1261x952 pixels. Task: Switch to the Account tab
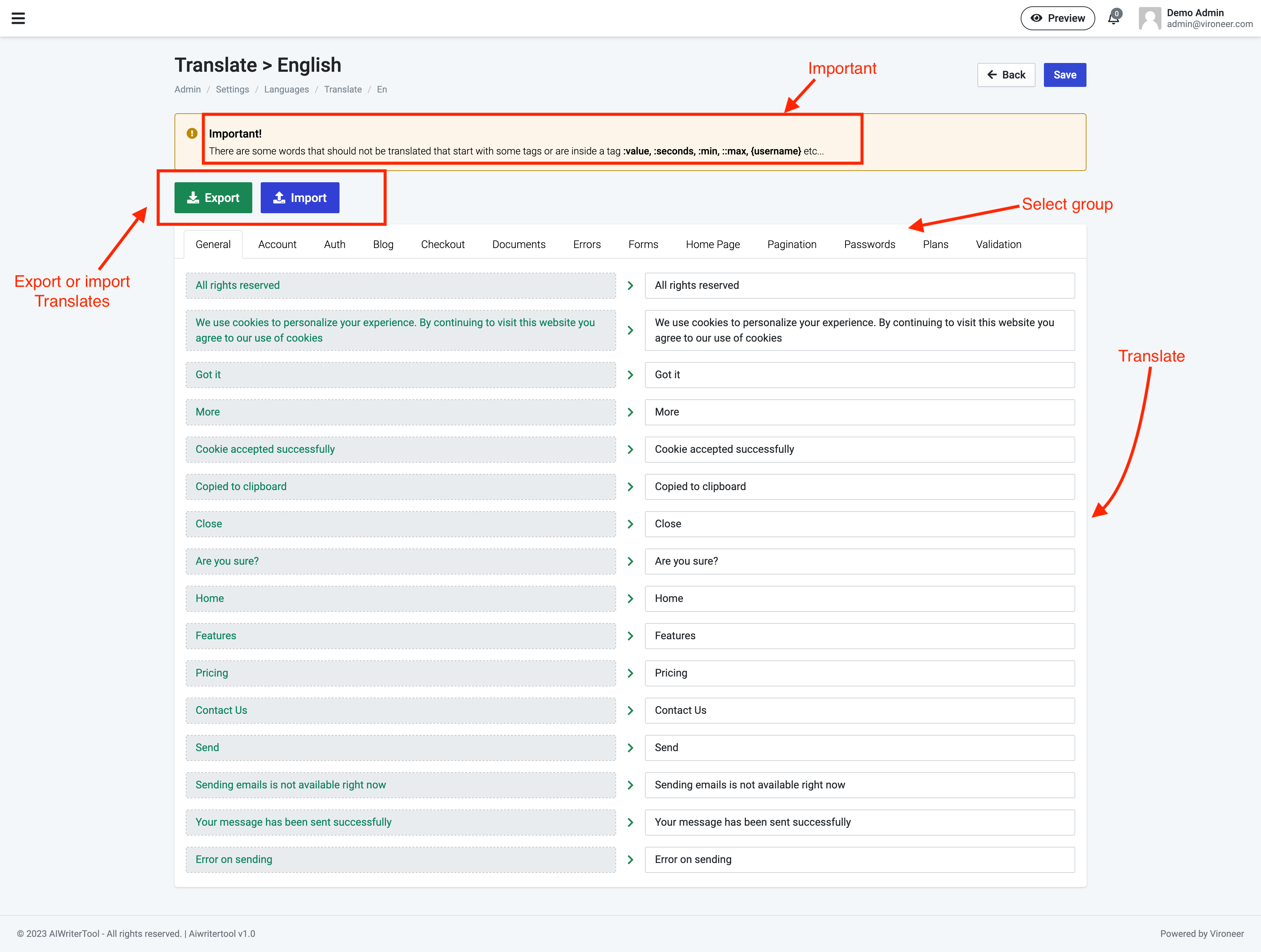coord(277,245)
